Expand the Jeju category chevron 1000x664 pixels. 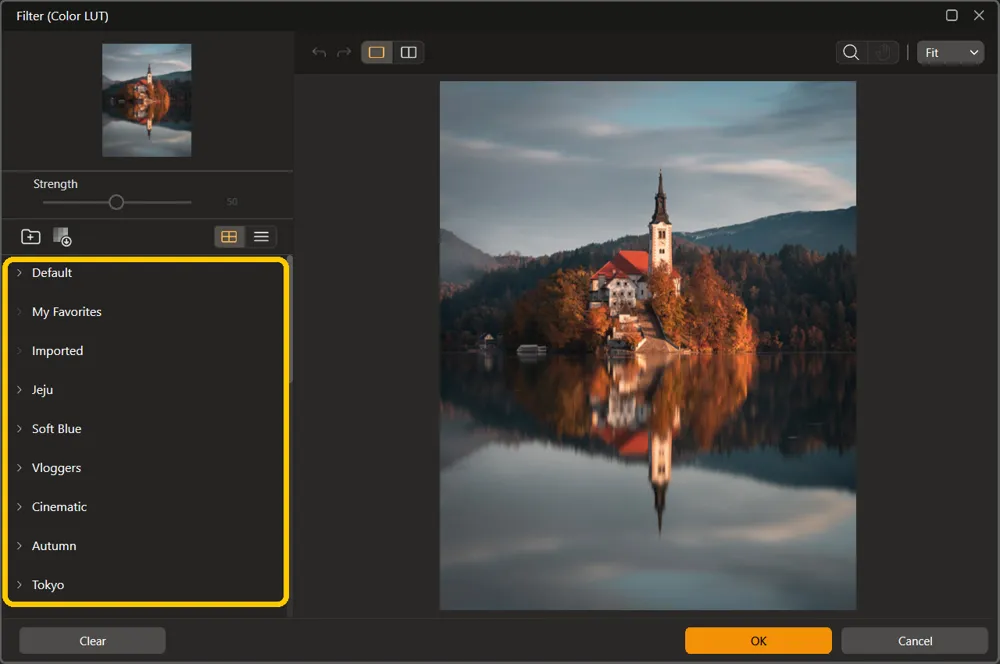click(19, 390)
